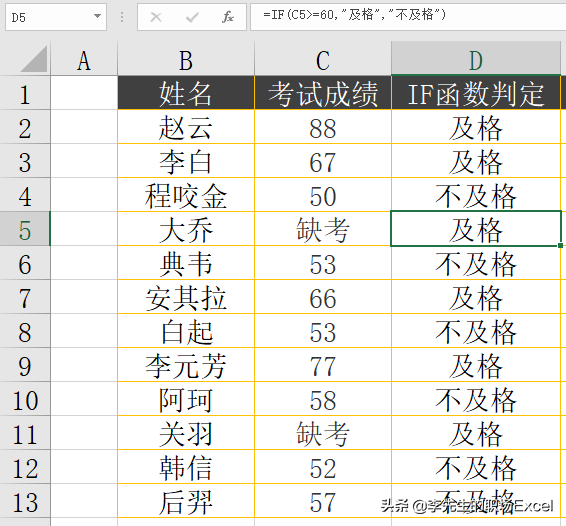Select the cell containing 赵云
The image size is (566, 526).
click(186, 127)
